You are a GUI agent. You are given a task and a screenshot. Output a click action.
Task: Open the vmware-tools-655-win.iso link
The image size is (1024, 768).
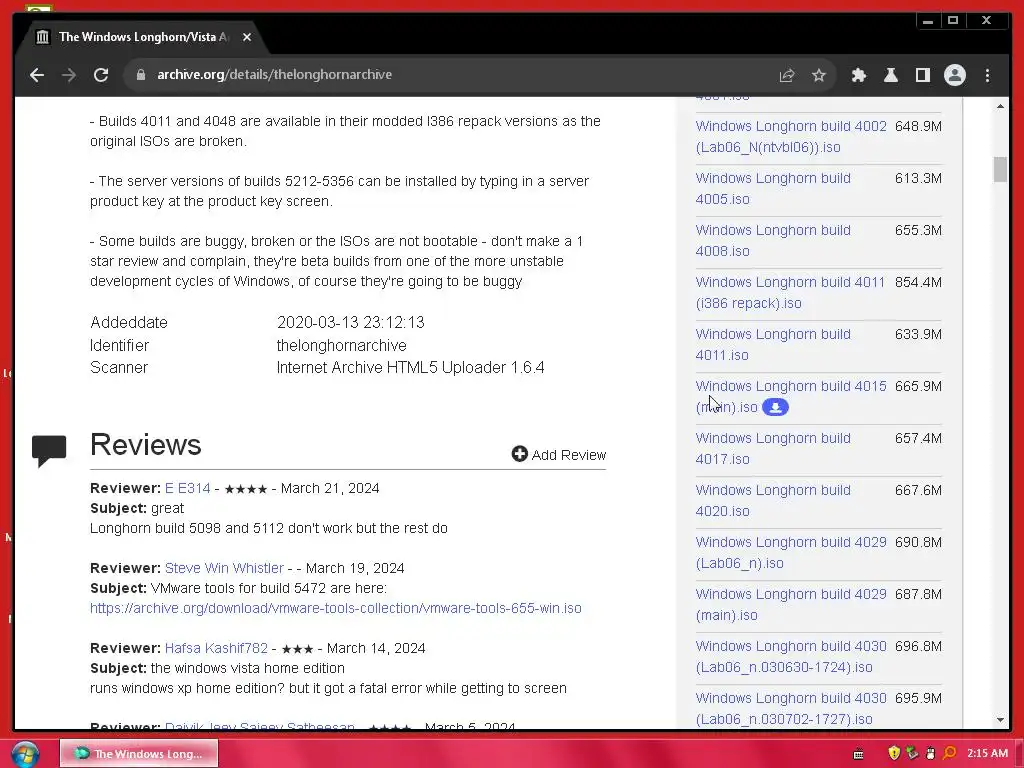tap(336, 608)
